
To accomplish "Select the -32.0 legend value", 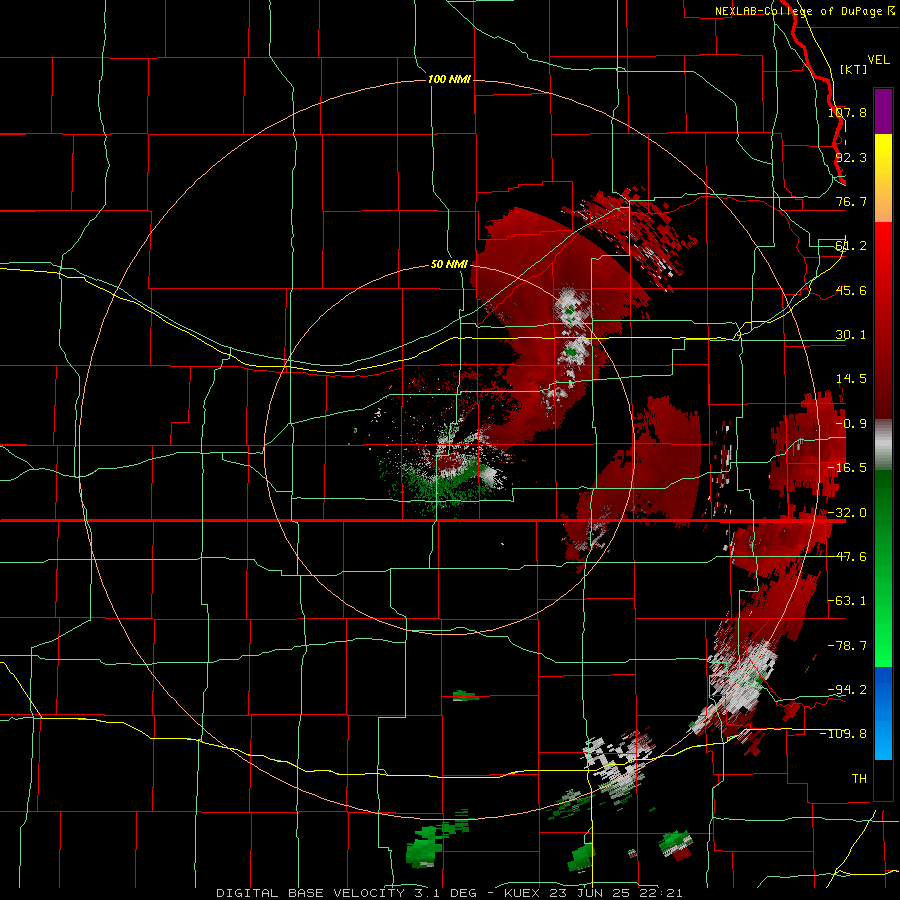I will 847,513.
